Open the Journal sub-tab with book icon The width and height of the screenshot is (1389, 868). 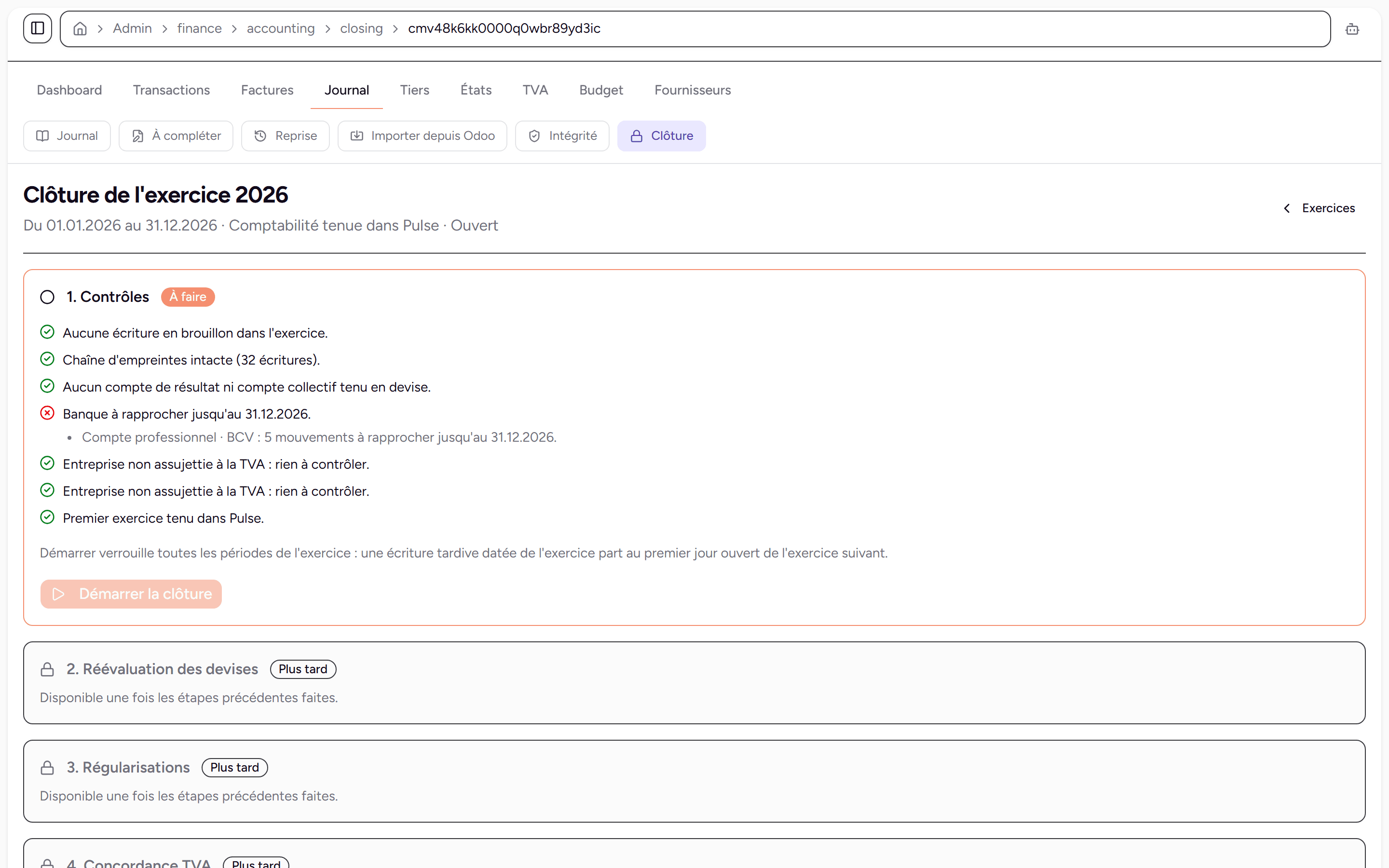click(x=67, y=136)
